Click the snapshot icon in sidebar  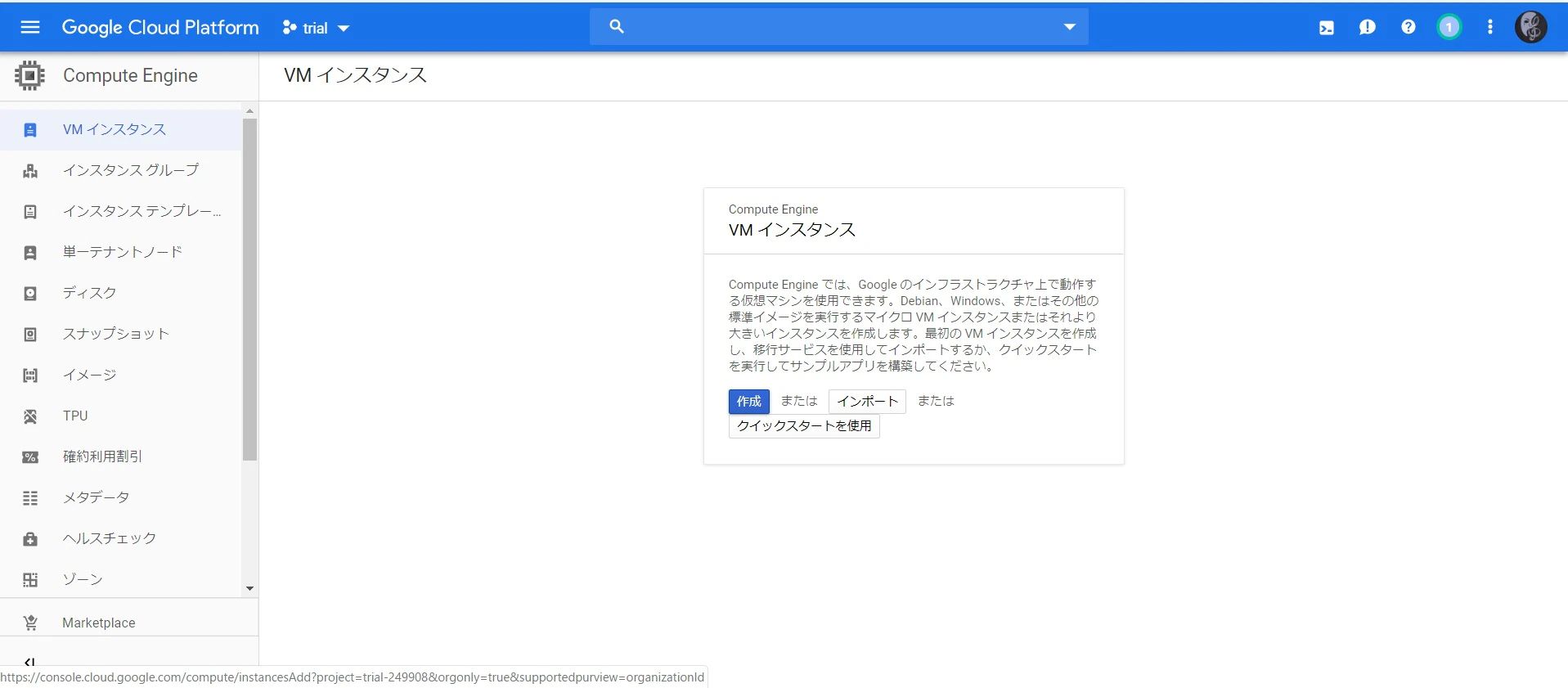click(30, 335)
